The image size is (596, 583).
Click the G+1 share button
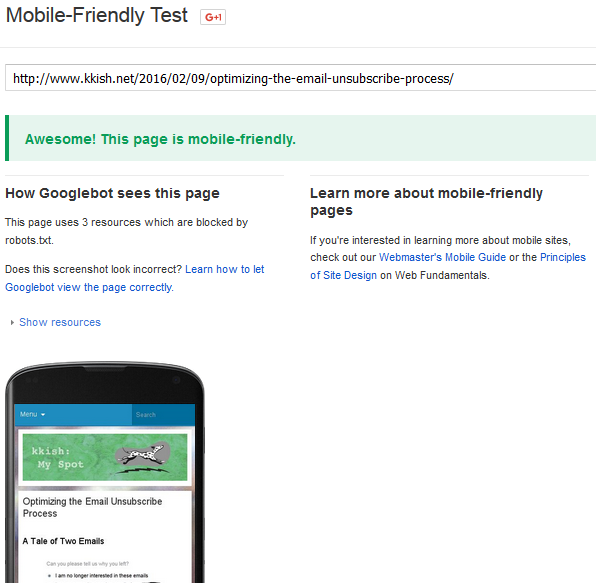(x=213, y=17)
